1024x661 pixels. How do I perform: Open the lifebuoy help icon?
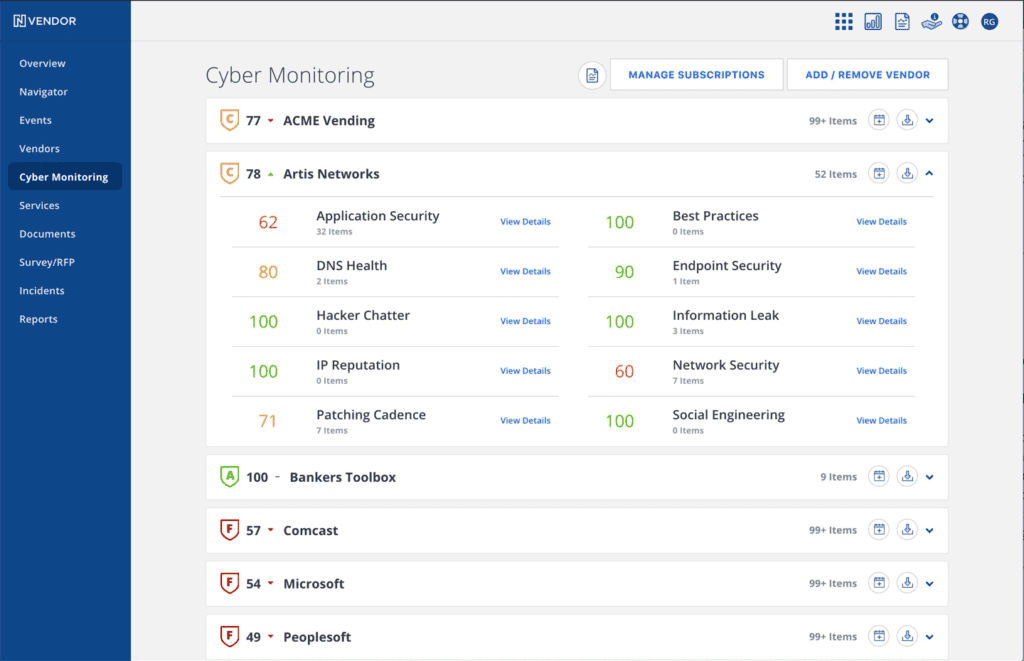click(x=960, y=20)
